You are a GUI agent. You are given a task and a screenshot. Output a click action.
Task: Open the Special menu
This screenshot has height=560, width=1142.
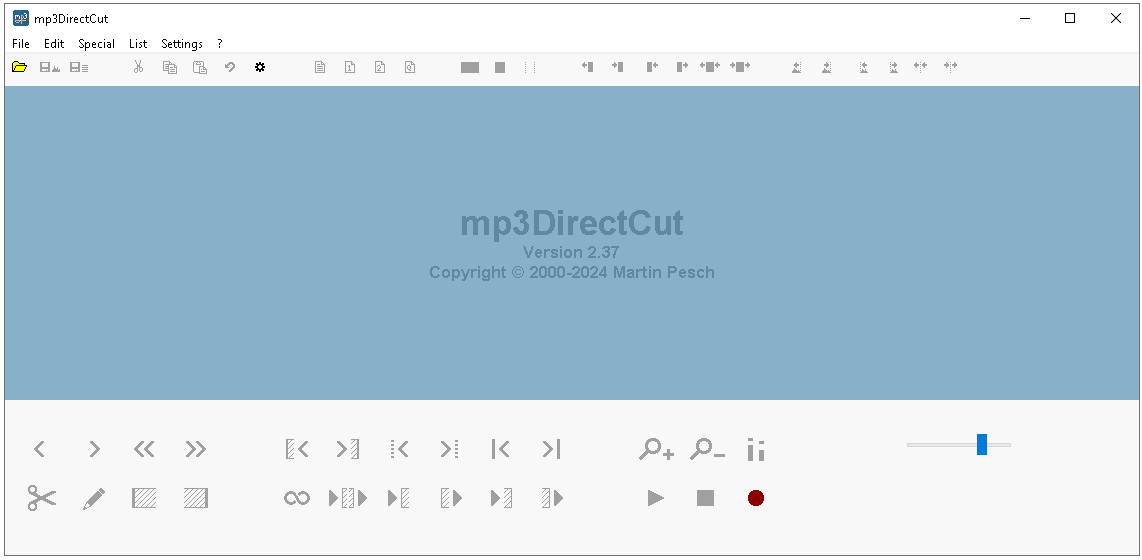click(x=96, y=44)
